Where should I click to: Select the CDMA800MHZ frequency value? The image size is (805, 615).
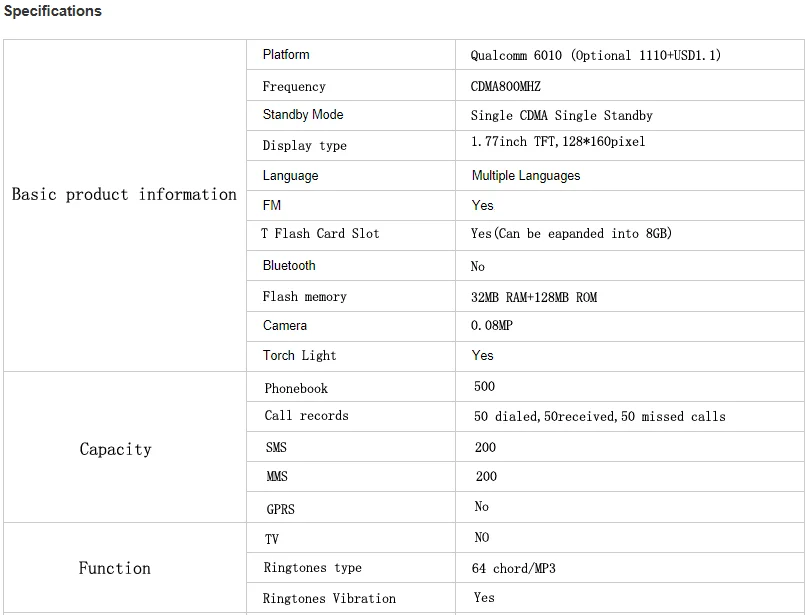[505, 87]
